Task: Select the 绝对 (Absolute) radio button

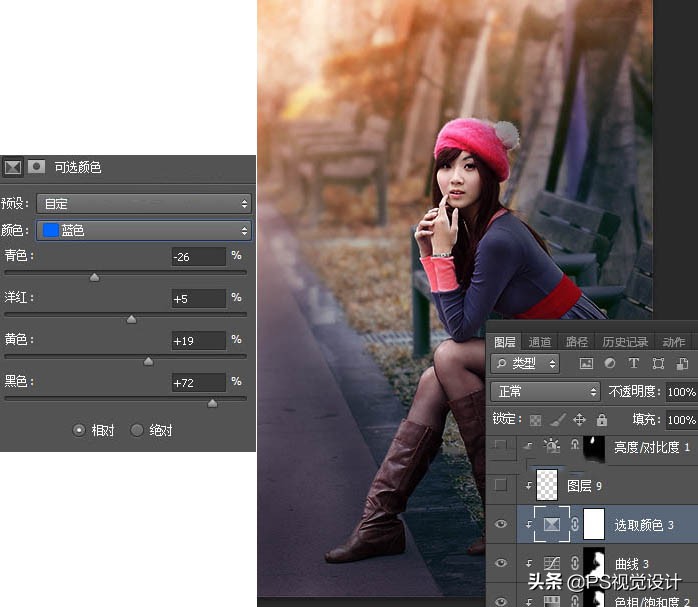Action: 137,430
